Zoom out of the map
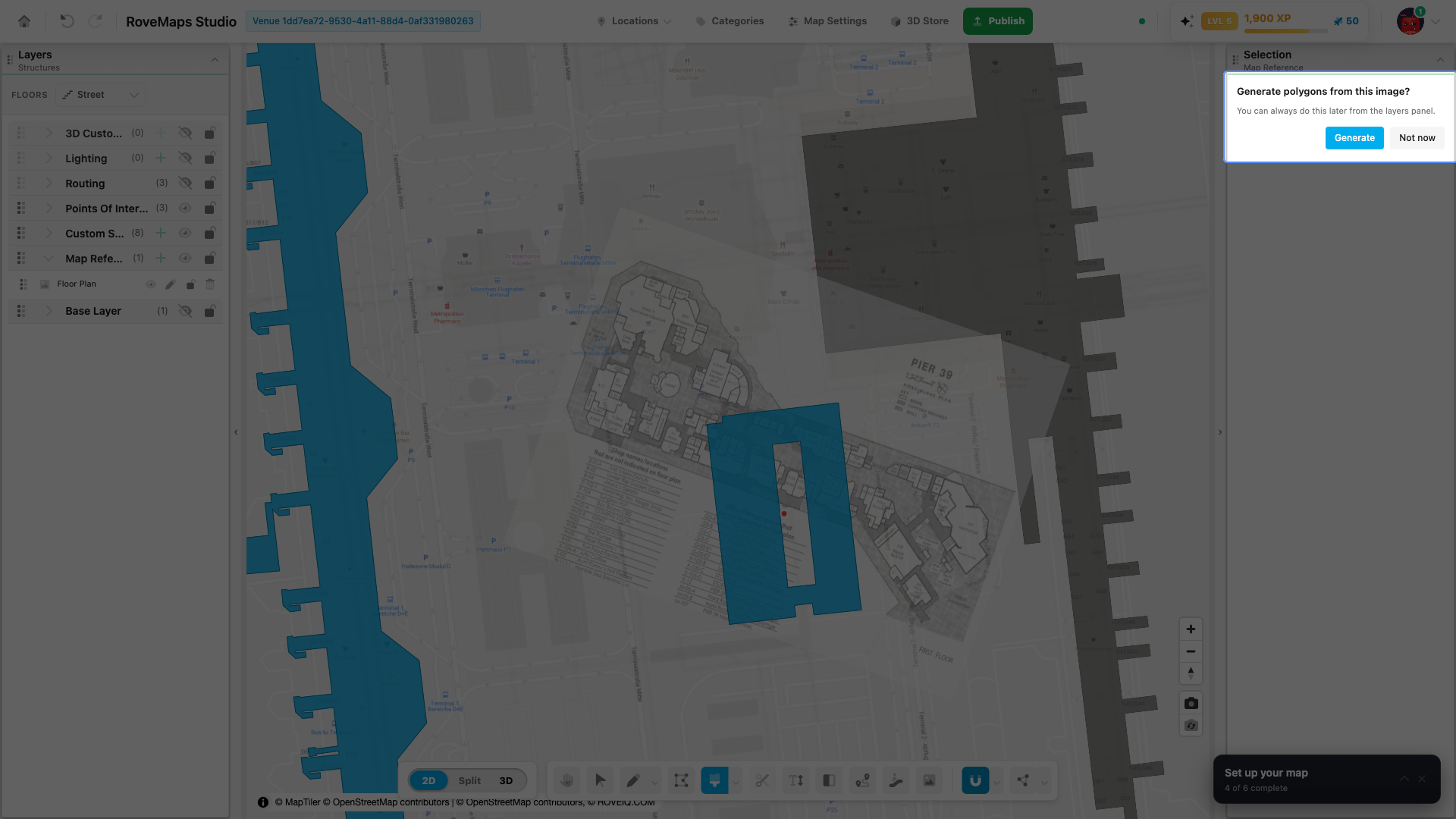The width and height of the screenshot is (1456, 819). click(1191, 651)
